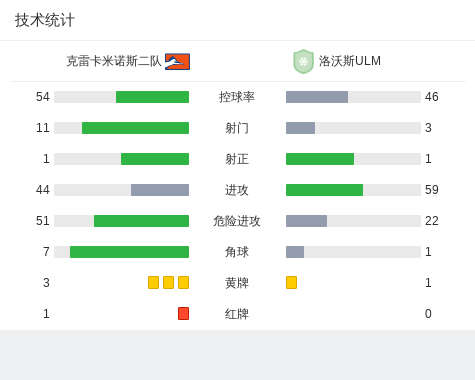Click the 克雷卡米诺斯二队 team logo

[x=177, y=62]
